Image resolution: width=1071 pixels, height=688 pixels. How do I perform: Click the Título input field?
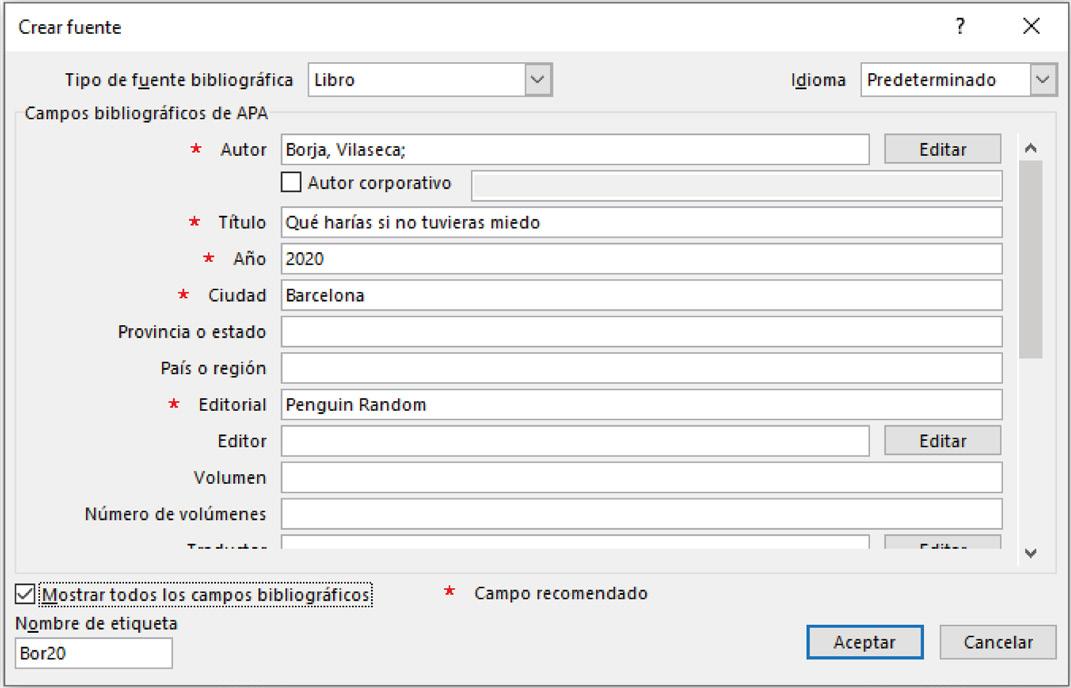[641, 222]
